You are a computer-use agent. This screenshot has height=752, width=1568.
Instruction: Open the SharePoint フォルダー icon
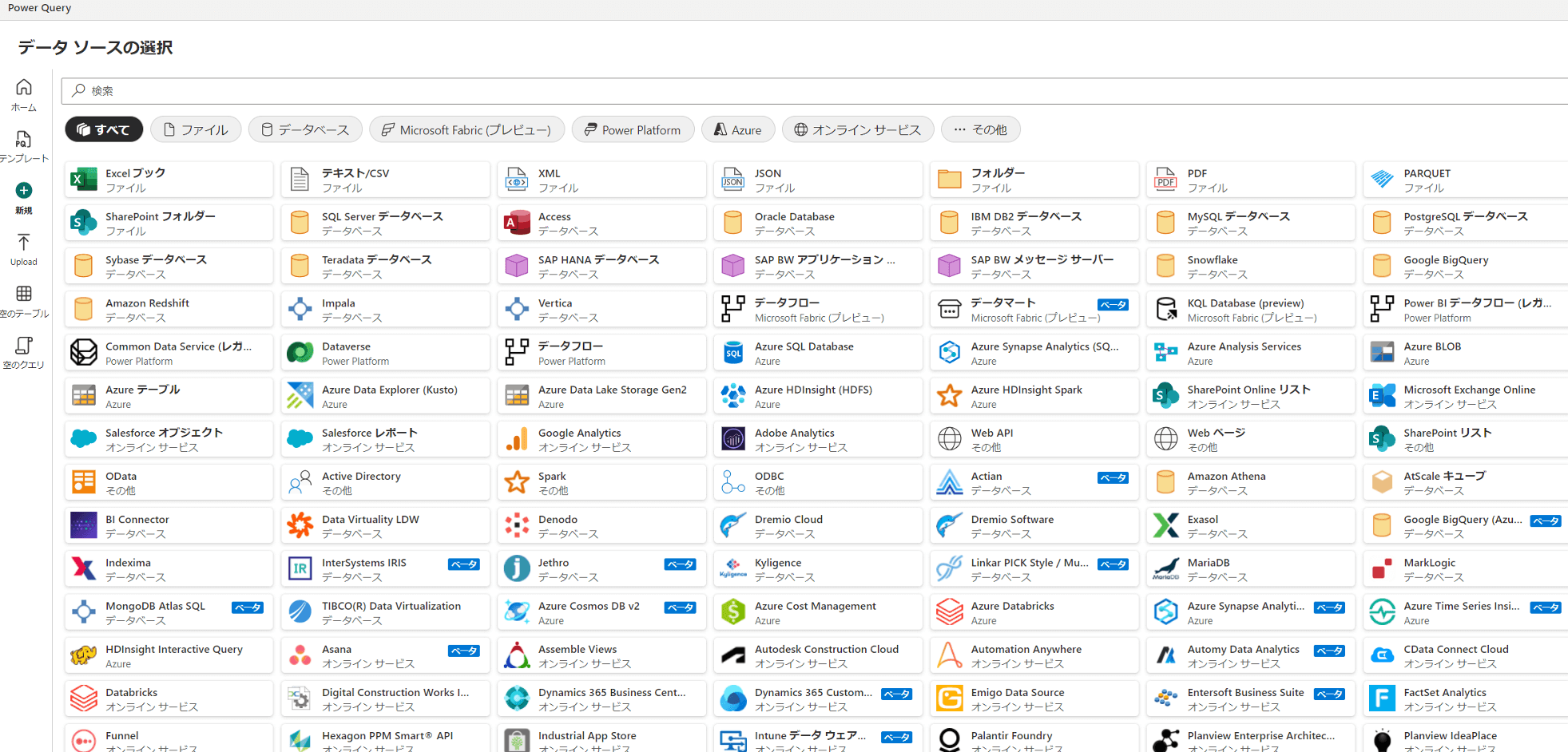[84, 223]
